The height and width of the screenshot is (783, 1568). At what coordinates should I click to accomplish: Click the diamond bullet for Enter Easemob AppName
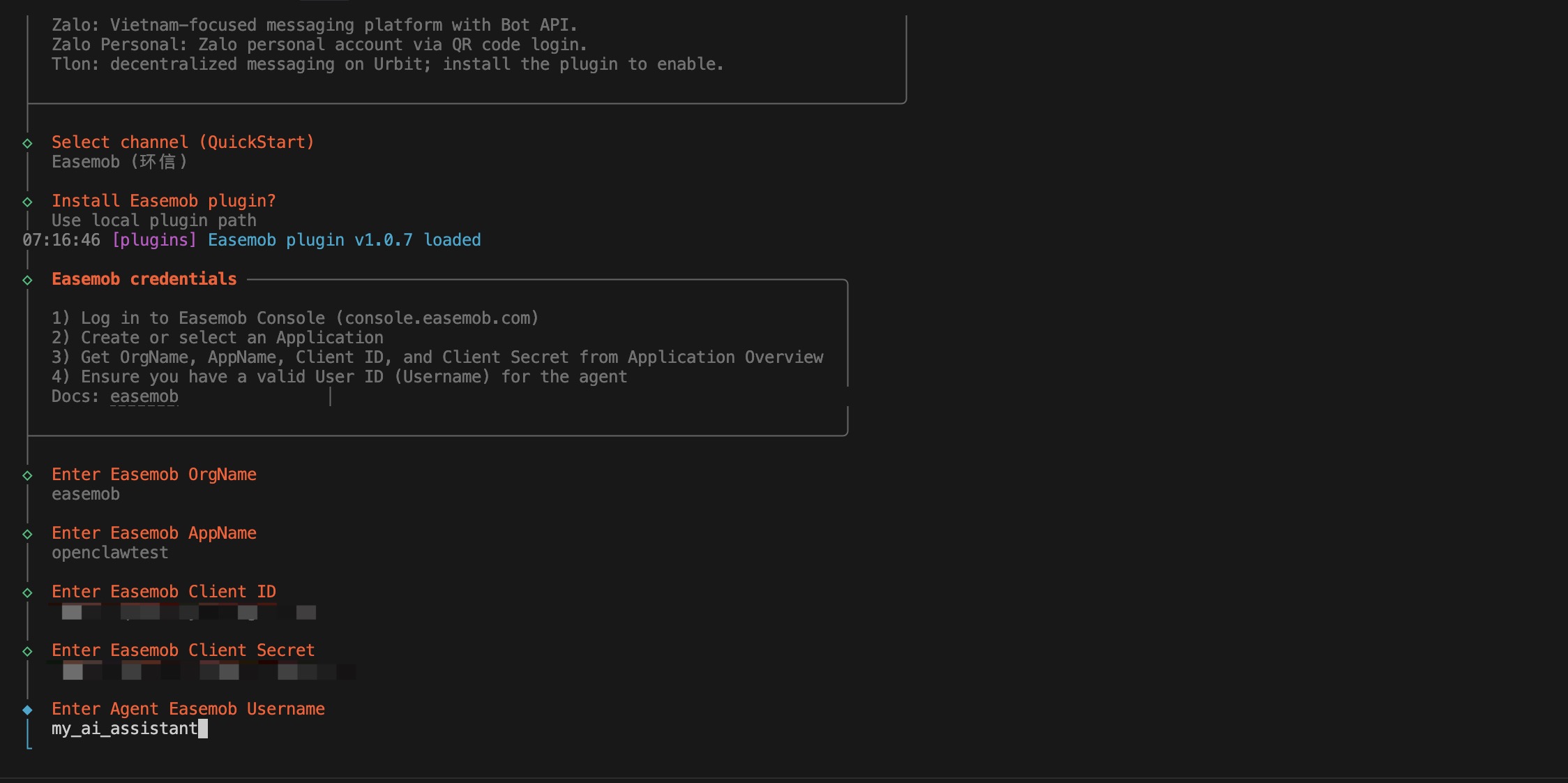click(27, 534)
